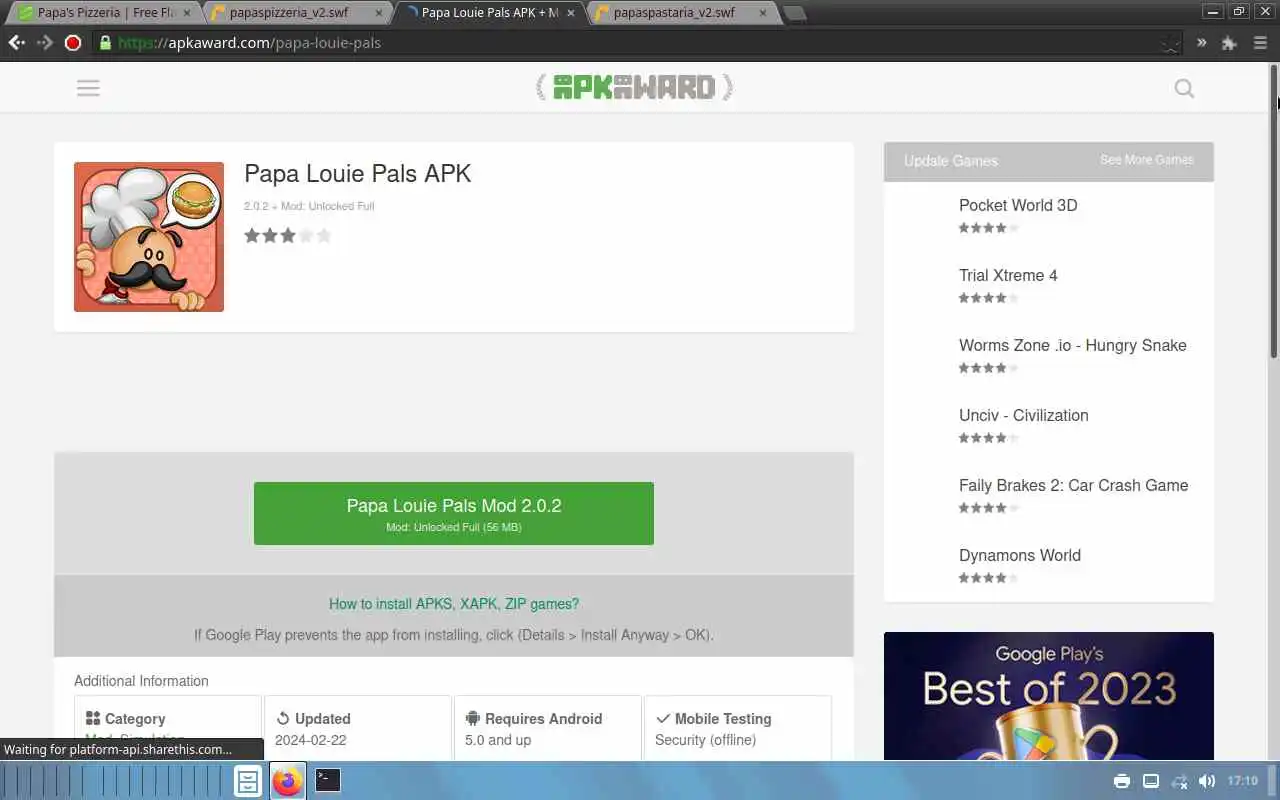Image resolution: width=1280 pixels, height=800 pixels.
Task: Open the site hamburger menu
Action: point(88,88)
